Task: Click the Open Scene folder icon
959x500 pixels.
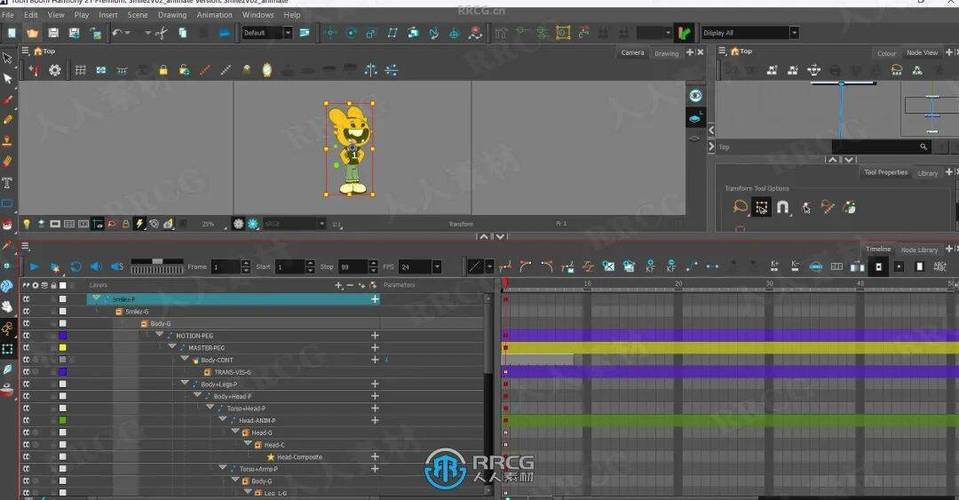Action: tap(32, 33)
